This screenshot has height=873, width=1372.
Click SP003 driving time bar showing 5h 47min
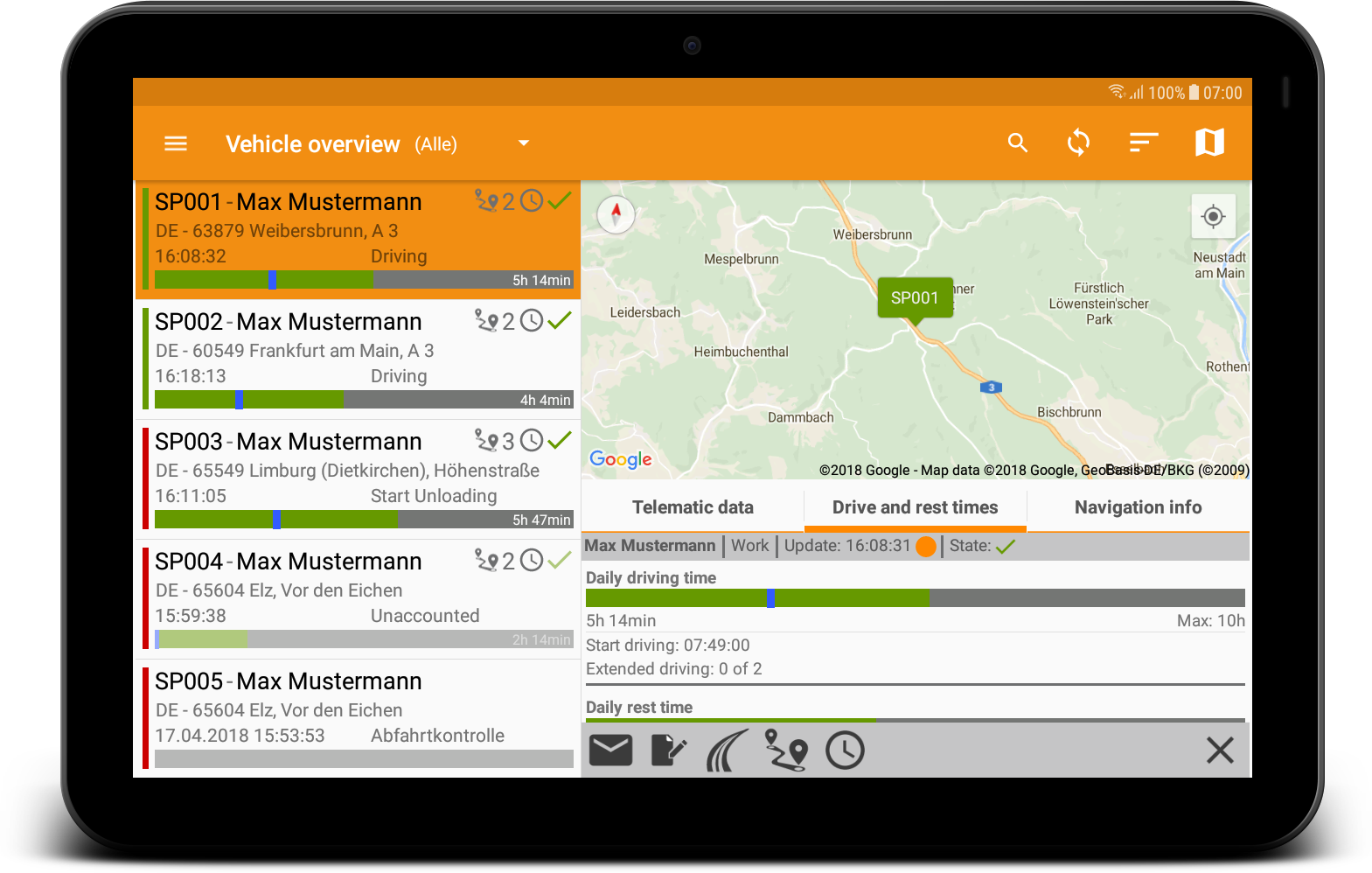[364, 520]
